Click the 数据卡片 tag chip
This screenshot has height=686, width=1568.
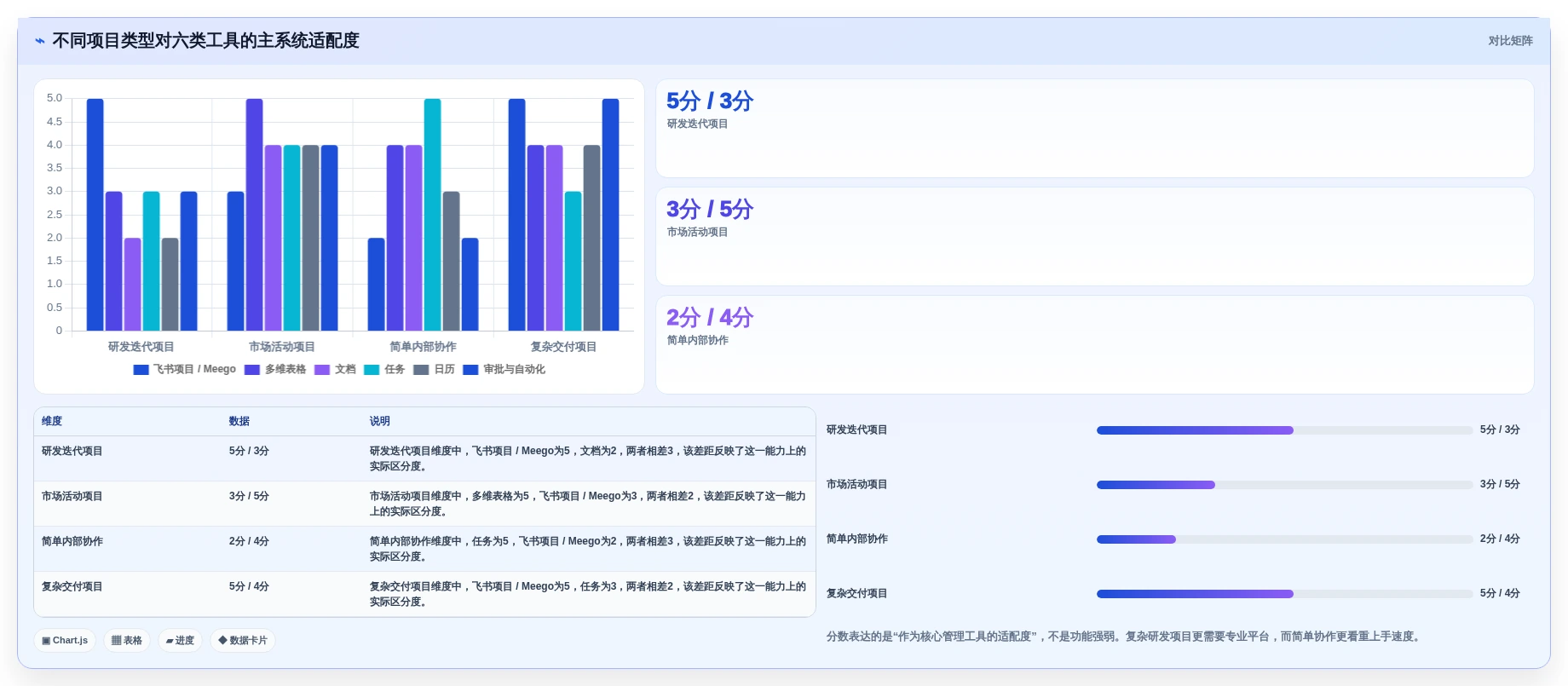[x=243, y=640]
